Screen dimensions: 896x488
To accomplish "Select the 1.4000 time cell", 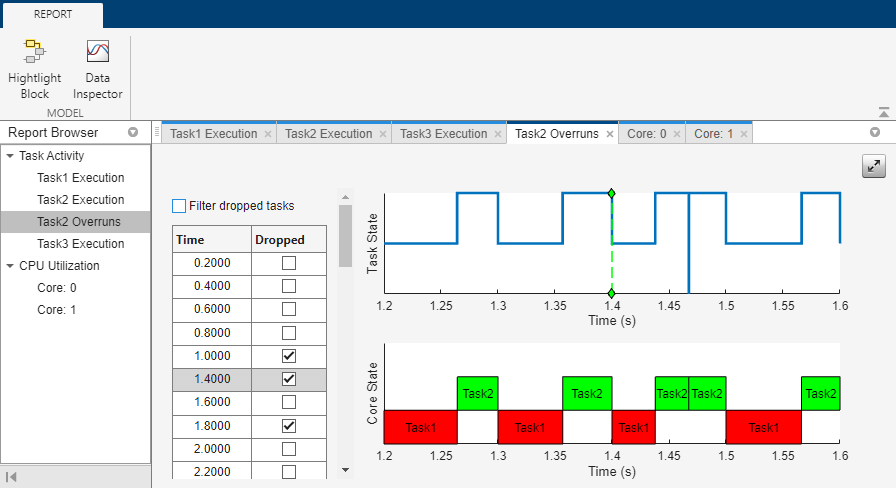I will click(x=212, y=379).
